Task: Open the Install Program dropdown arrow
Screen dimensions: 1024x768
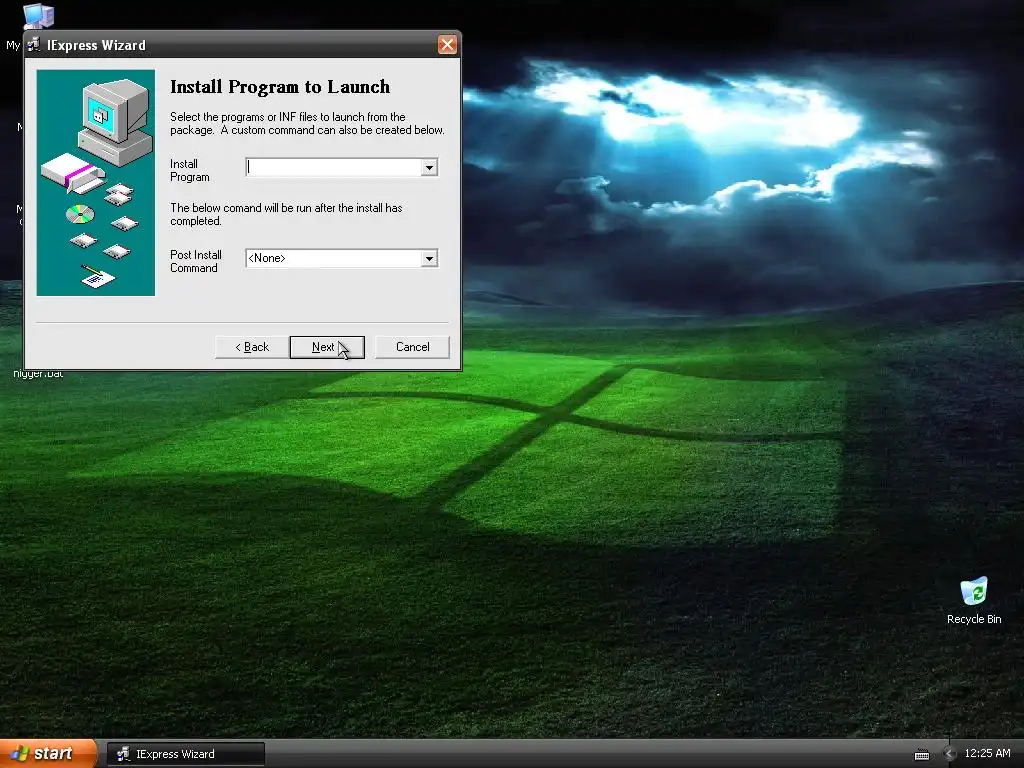Action: coord(429,168)
